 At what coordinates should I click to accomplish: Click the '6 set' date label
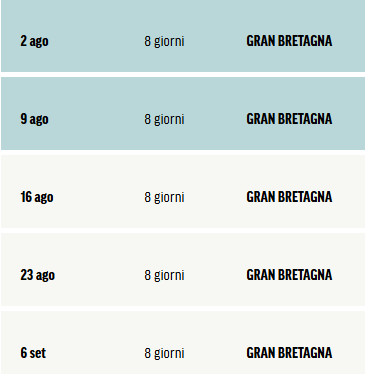tap(33, 353)
